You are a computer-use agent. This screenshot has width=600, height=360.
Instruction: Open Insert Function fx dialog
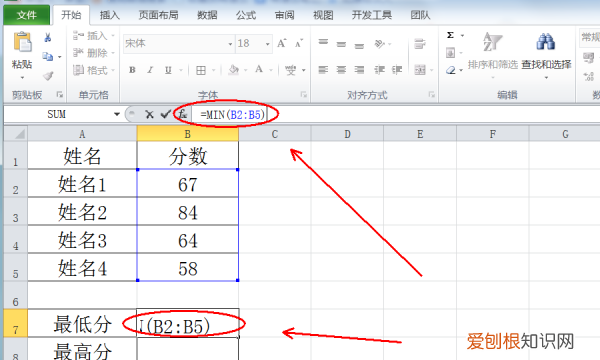click(183, 114)
